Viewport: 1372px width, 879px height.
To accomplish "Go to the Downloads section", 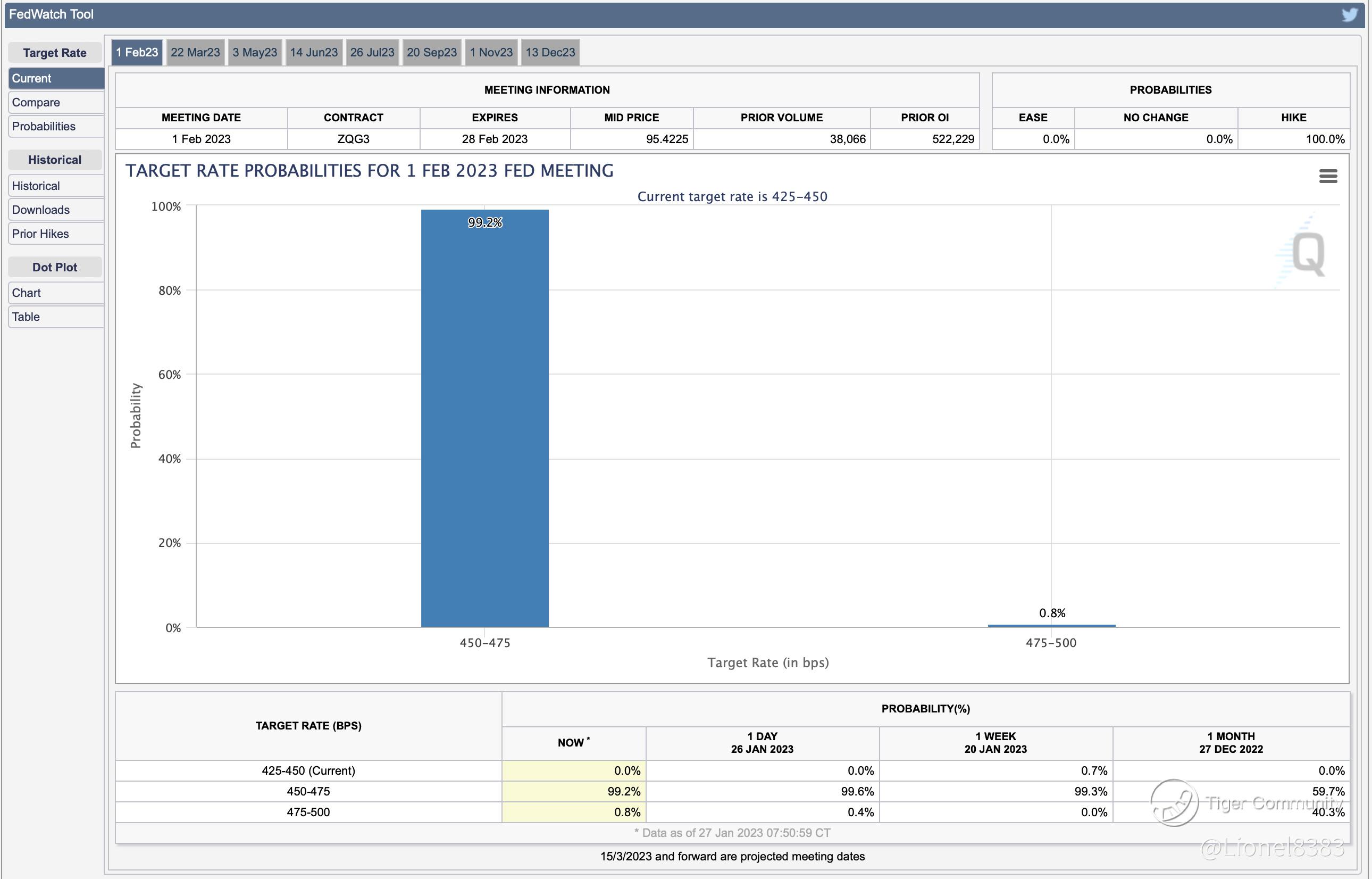I will click(x=56, y=210).
